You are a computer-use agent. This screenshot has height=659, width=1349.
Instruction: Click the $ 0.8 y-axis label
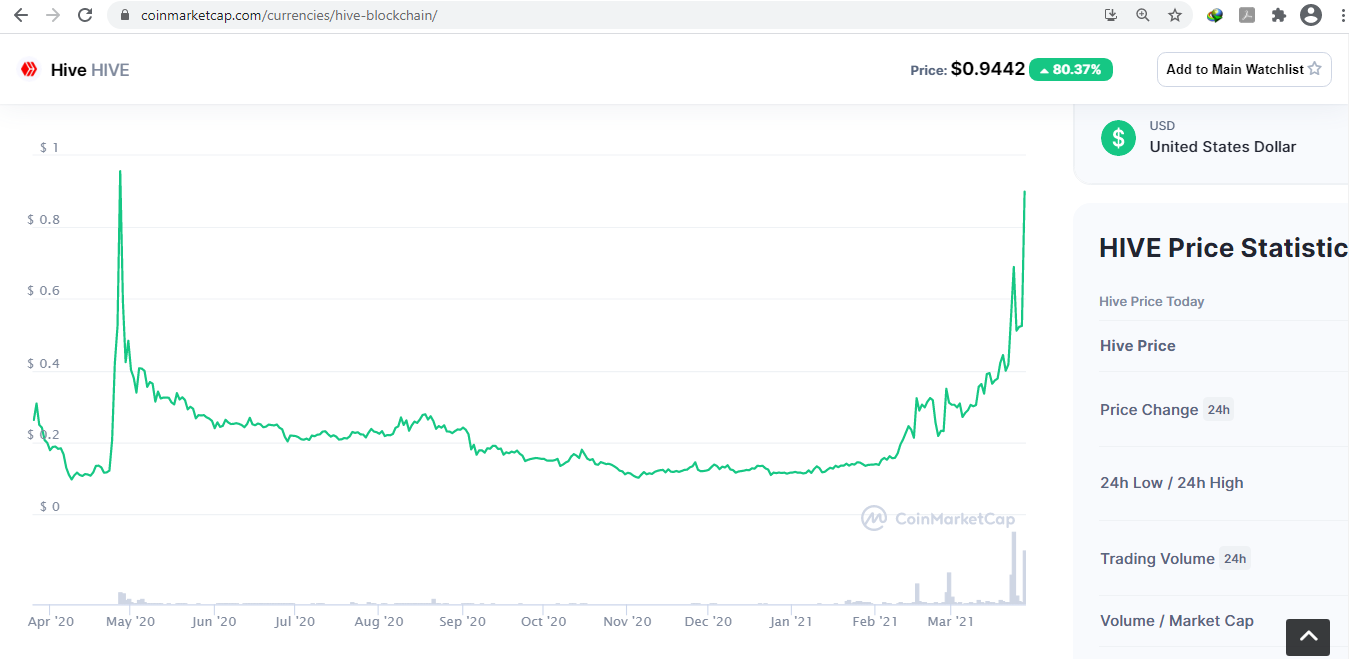[x=43, y=220]
